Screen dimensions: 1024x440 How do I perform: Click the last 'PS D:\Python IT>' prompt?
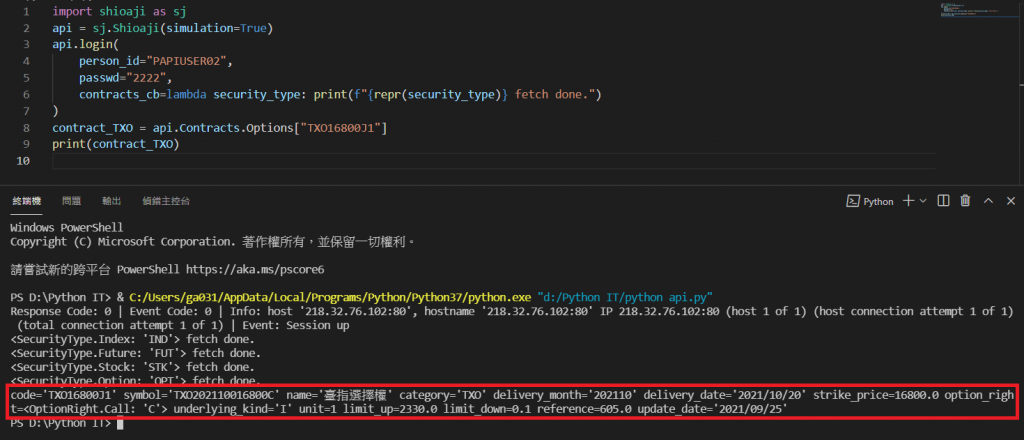[61, 423]
